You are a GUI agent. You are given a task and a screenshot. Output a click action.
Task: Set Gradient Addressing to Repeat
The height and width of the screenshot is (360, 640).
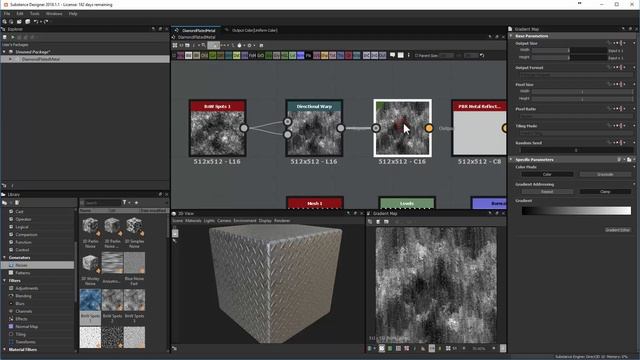point(547,191)
